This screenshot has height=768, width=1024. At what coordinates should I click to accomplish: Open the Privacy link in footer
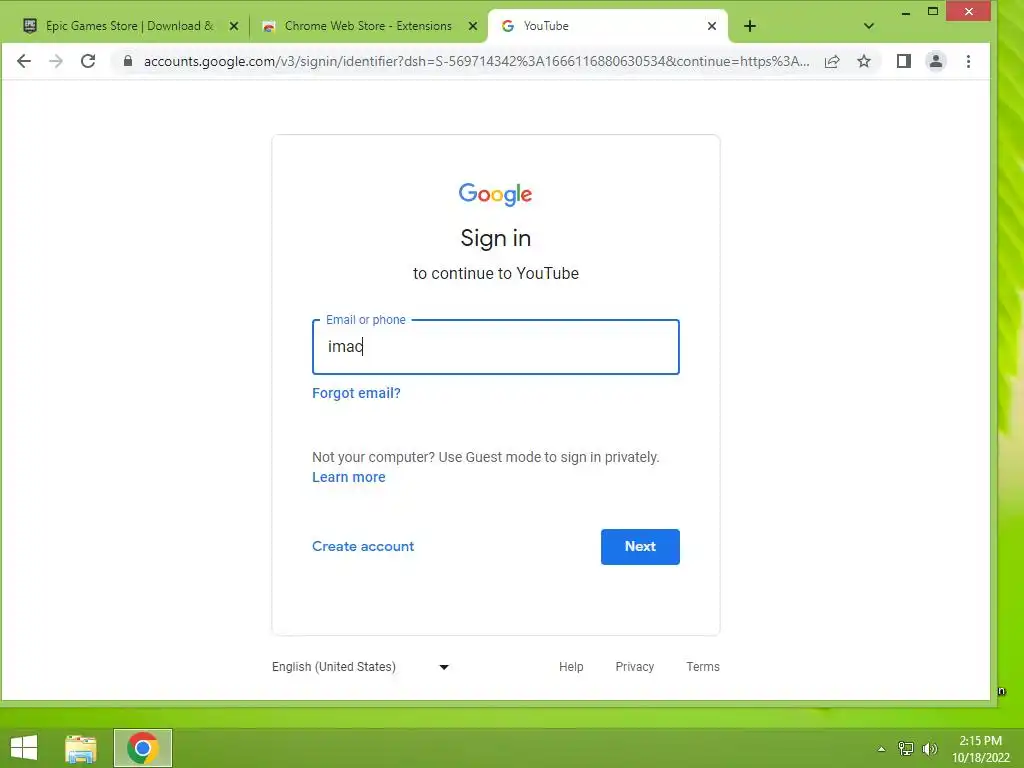click(635, 667)
